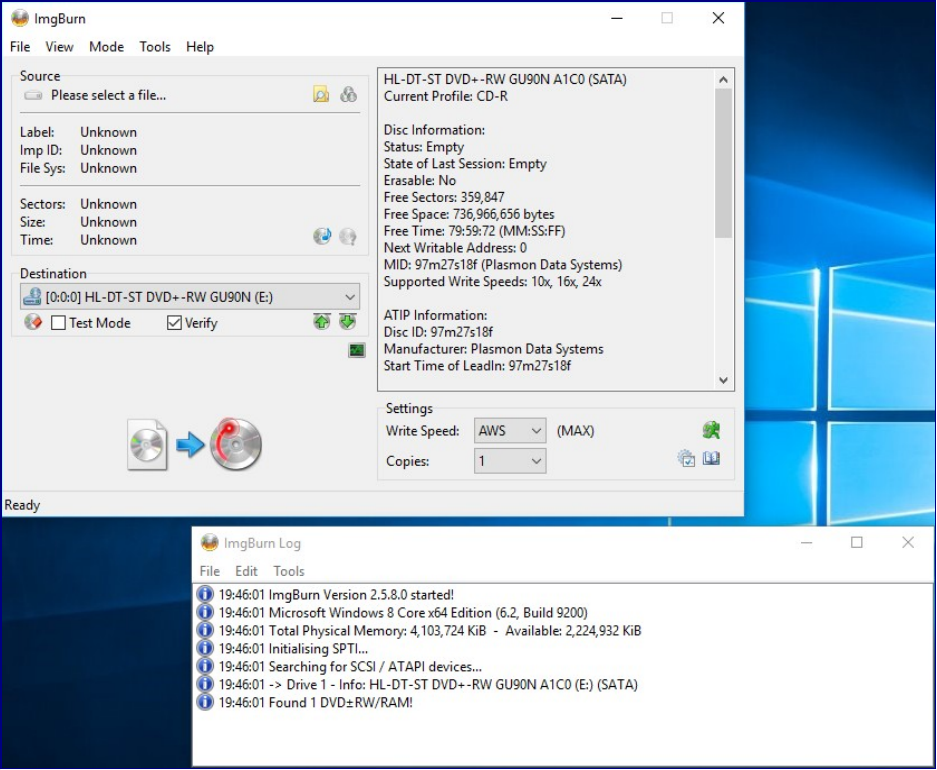Uncheck the Verify checkbox

click(x=175, y=323)
